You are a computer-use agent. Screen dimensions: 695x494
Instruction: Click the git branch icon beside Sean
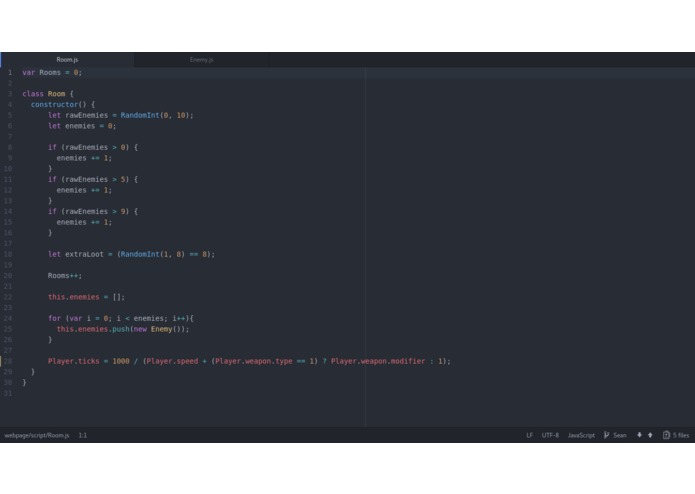click(606, 435)
